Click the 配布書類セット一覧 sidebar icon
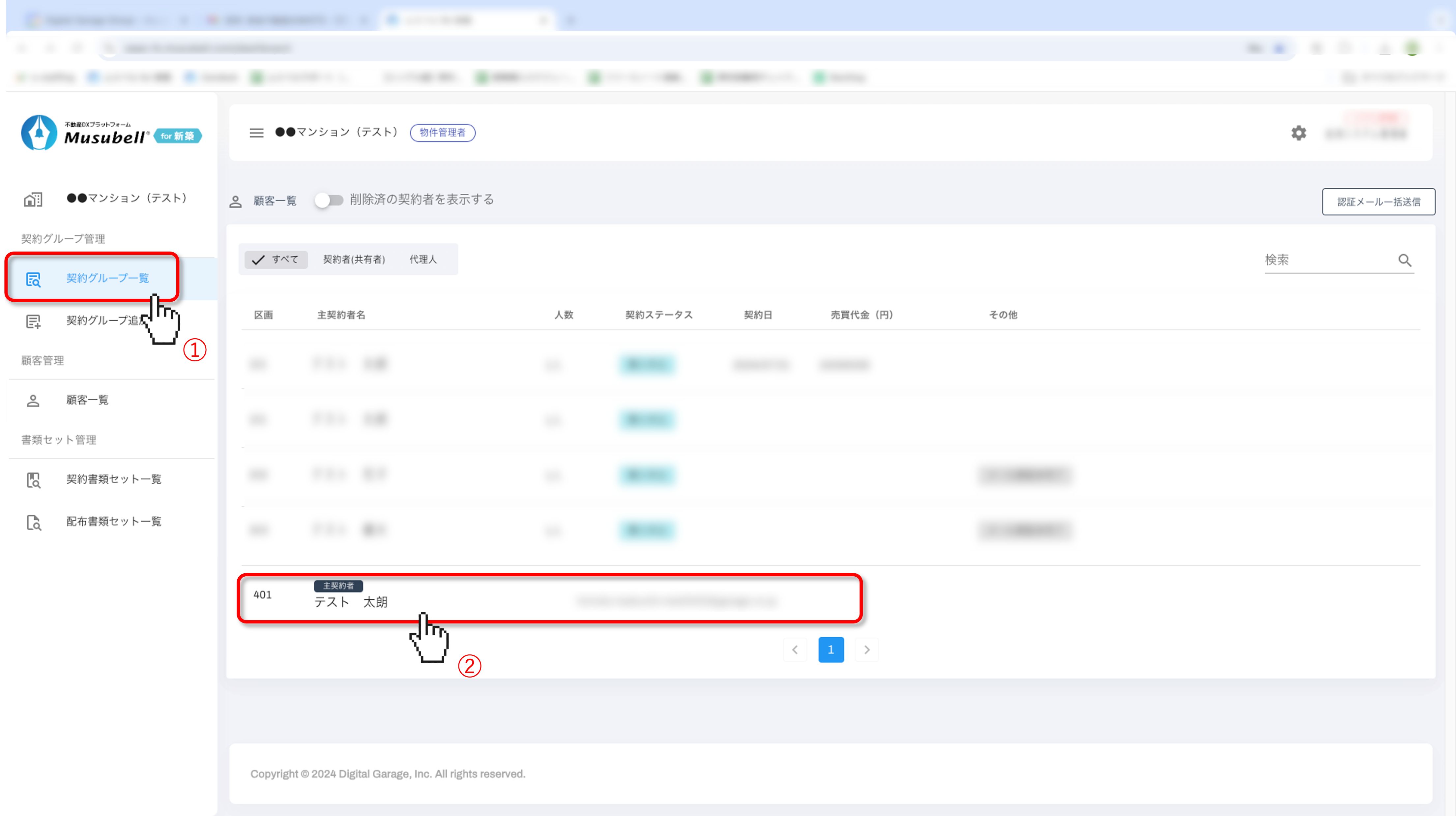Viewport: 1456px width, 816px height. [x=33, y=522]
